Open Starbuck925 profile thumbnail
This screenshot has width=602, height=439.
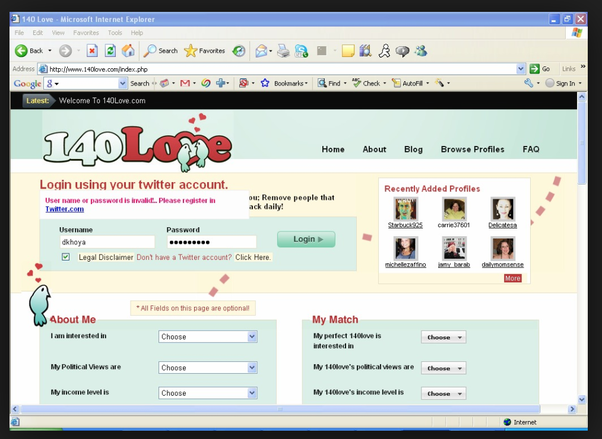tap(405, 209)
